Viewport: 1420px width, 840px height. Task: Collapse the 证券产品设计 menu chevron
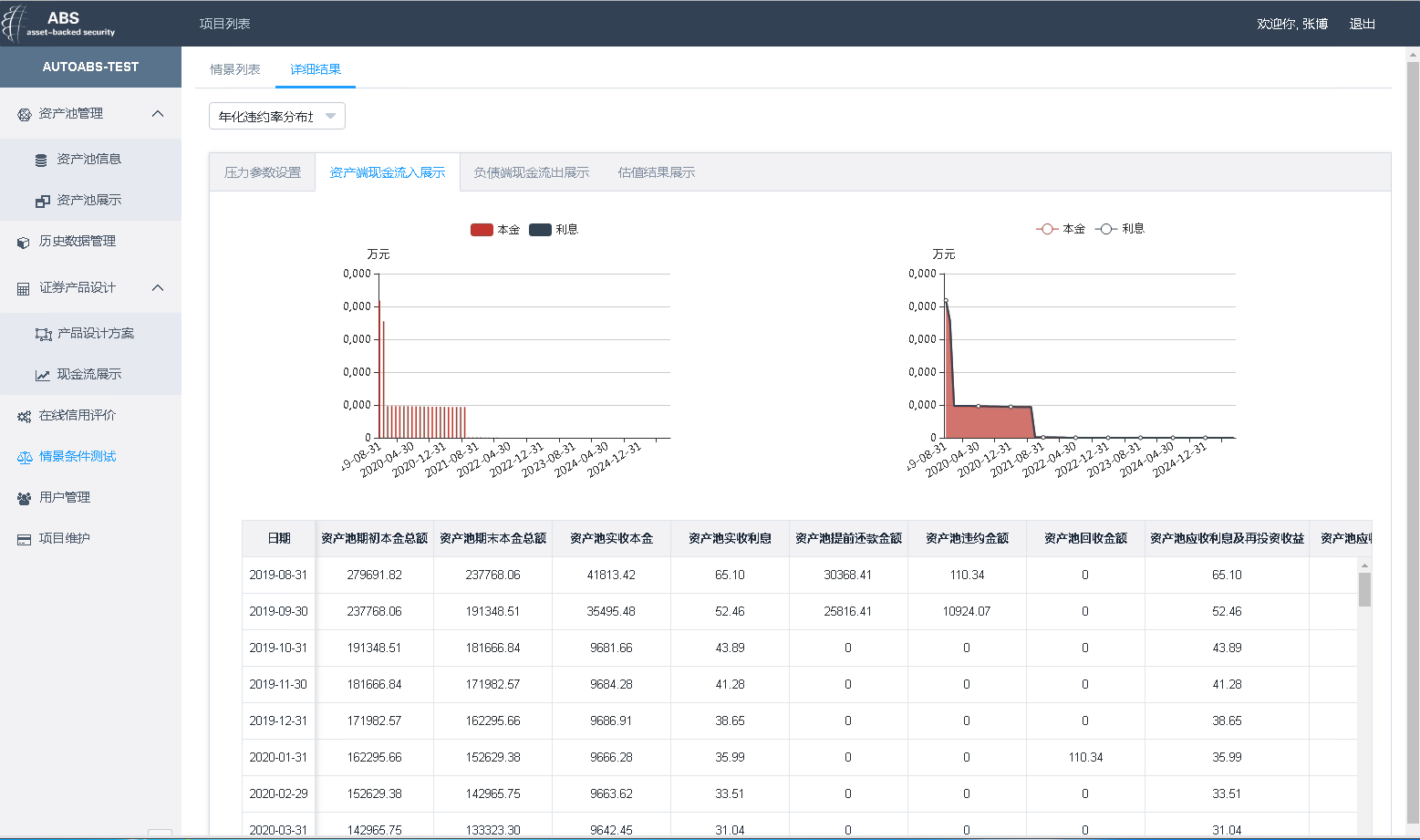[158, 288]
